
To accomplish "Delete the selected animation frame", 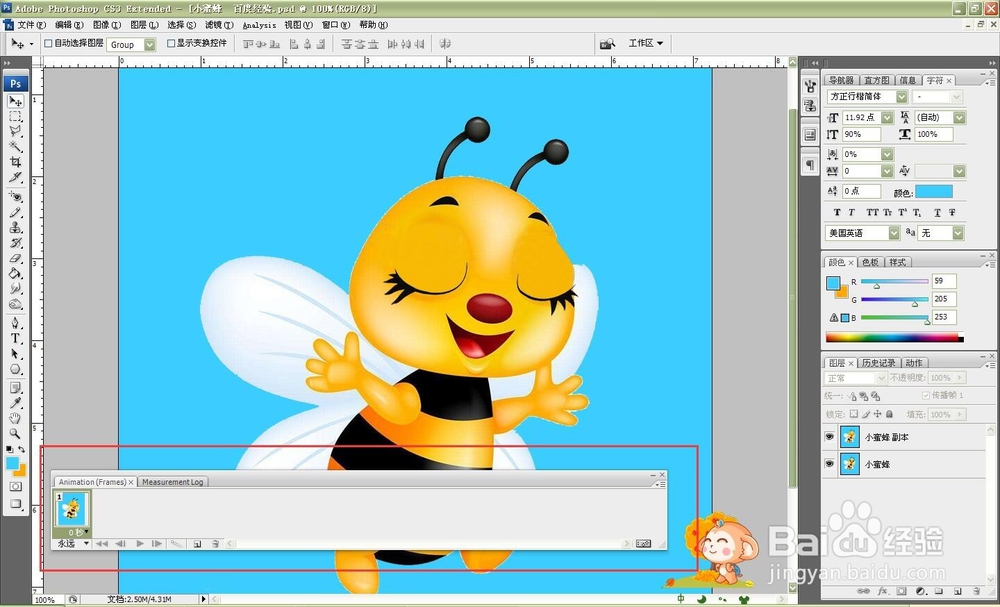I will pyautogui.click(x=215, y=544).
